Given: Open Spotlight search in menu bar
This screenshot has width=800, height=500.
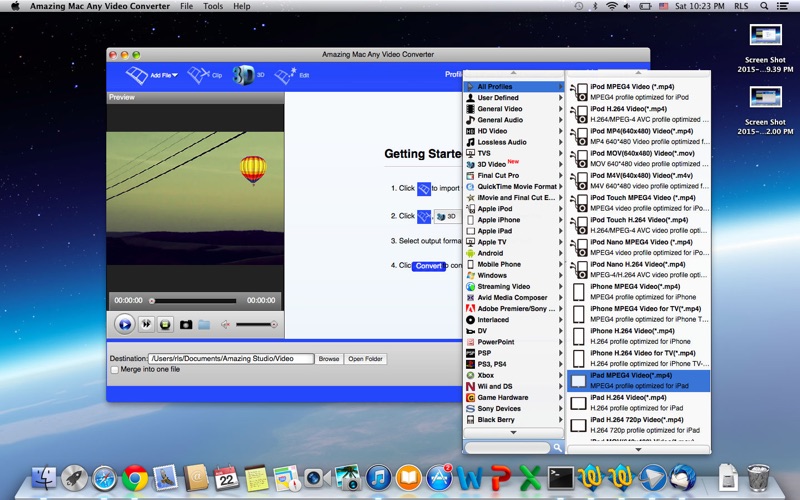Looking at the screenshot, I should 764,6.
